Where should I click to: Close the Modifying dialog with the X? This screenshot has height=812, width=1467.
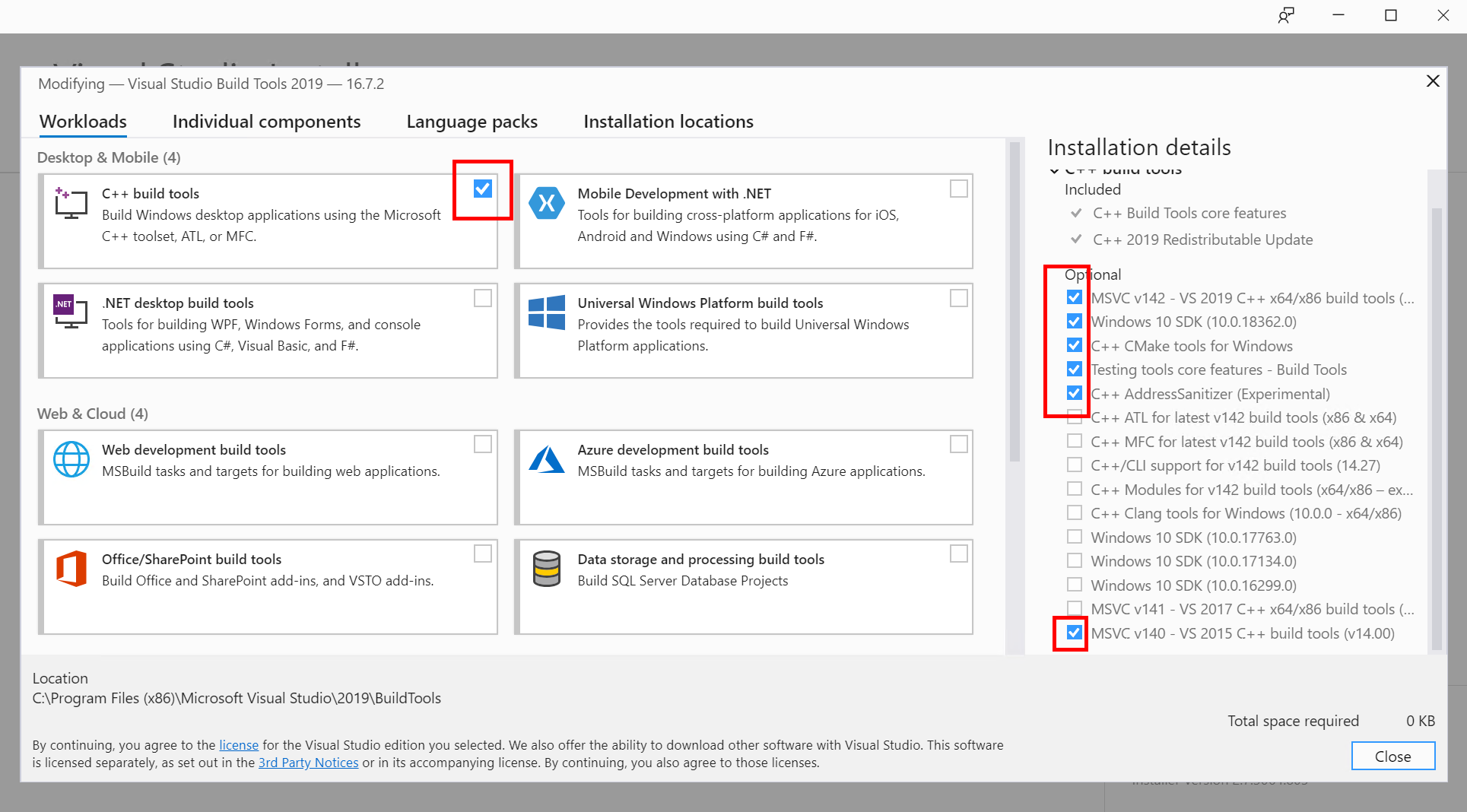pos(1433,81)
